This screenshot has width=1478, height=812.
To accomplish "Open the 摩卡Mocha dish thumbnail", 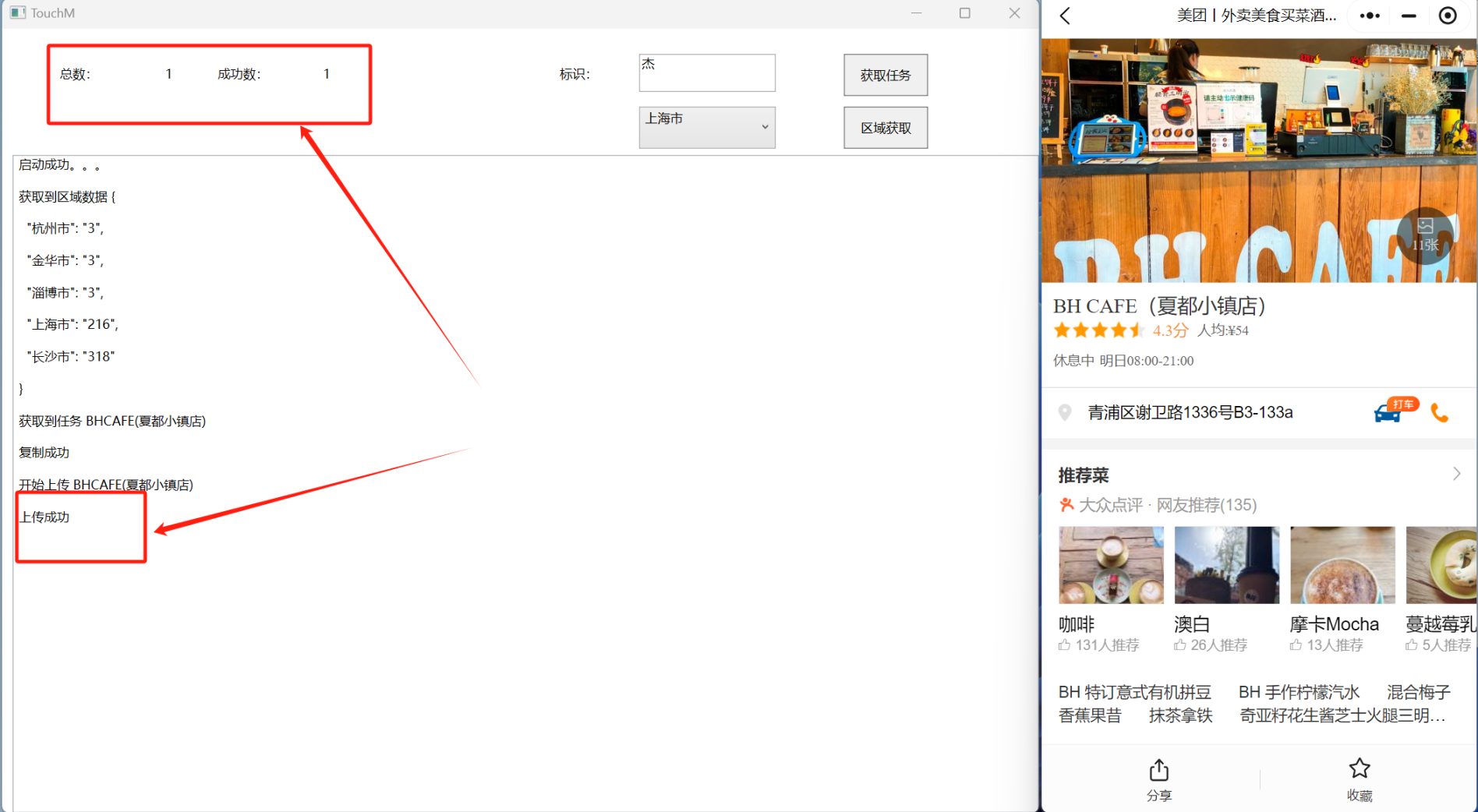I will [1342, 564].
